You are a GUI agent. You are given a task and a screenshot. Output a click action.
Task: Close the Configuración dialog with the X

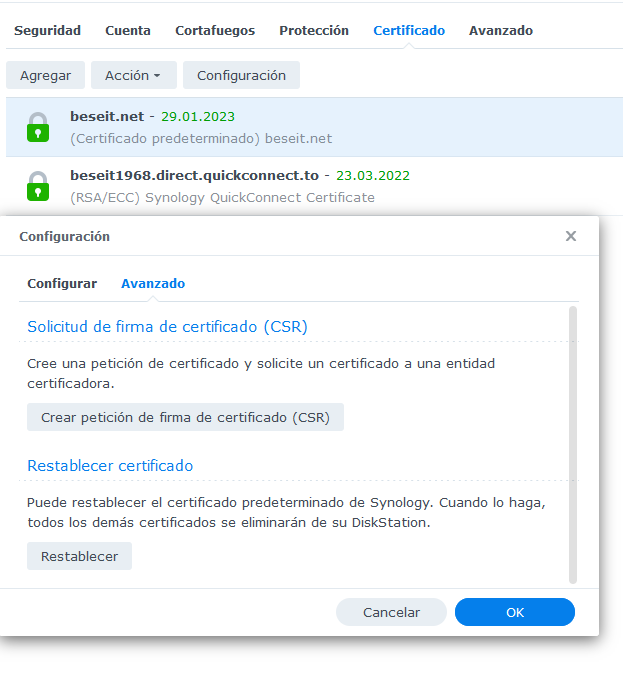pyautogui.click(x=571, y=237)
